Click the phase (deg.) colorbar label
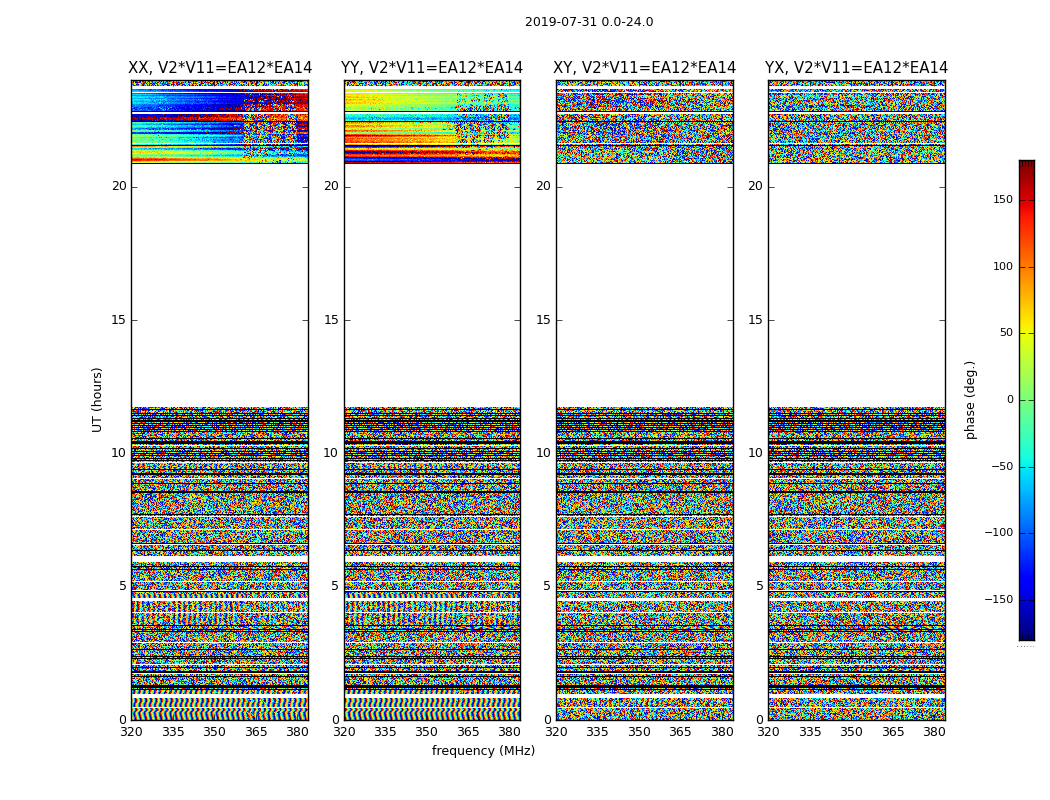Viewport: 1050px width, 800px height. click(970, 400)
